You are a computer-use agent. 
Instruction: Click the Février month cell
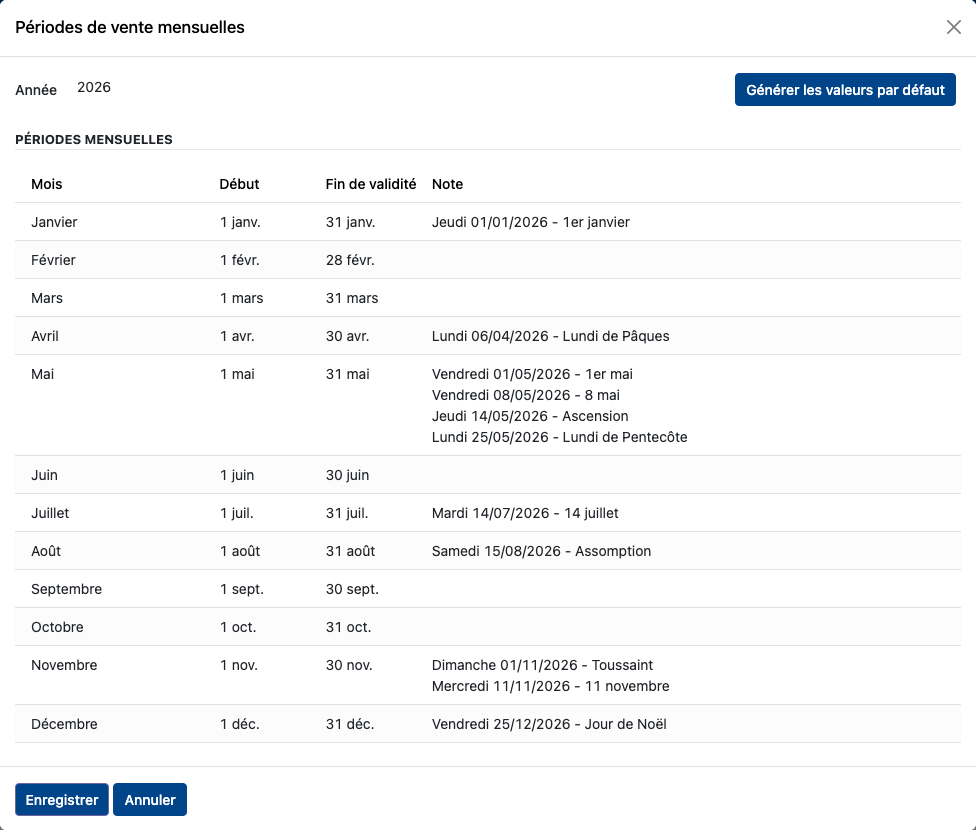54,260
